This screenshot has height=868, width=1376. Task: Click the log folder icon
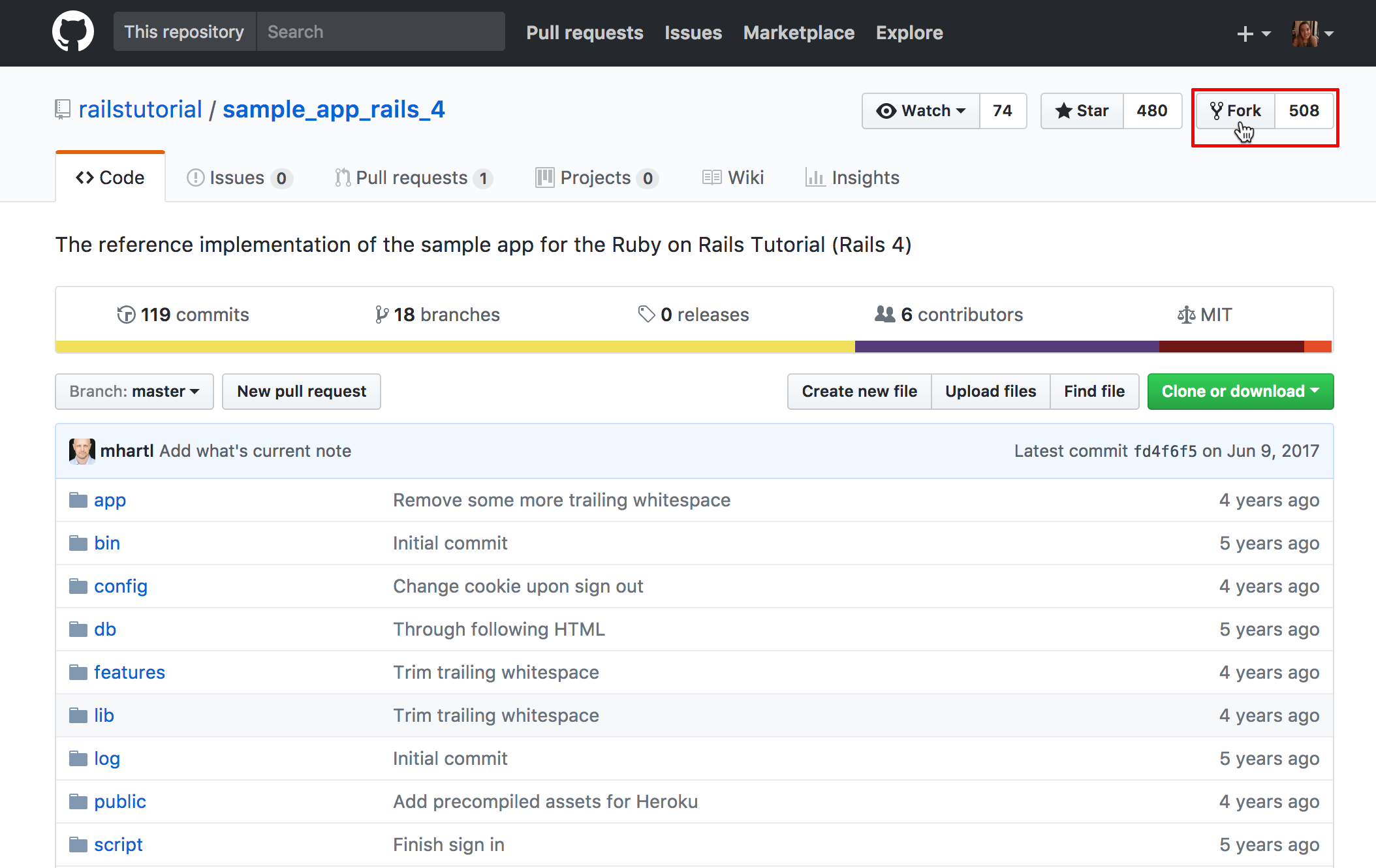click(x=78, y=758)
